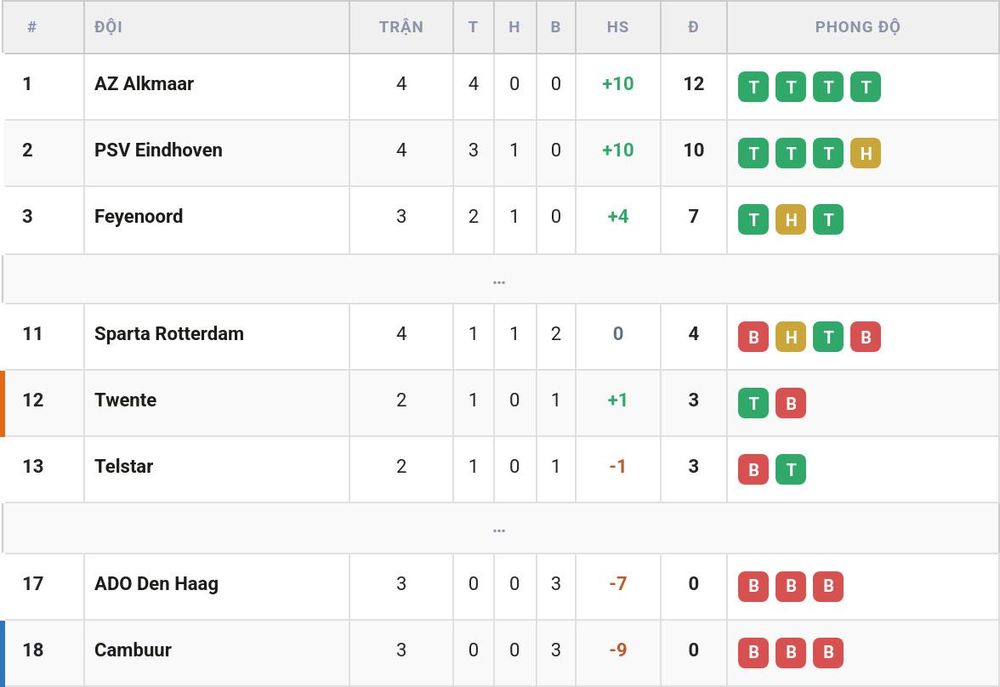Click the ĐỘI column header

[x=108, y=27]
